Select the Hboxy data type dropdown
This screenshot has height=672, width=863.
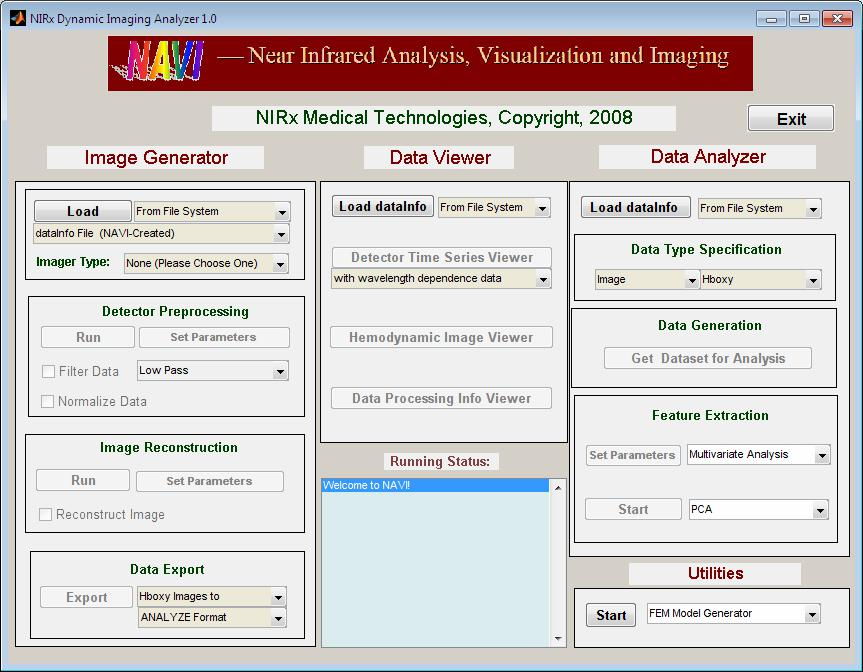point(759,280)
